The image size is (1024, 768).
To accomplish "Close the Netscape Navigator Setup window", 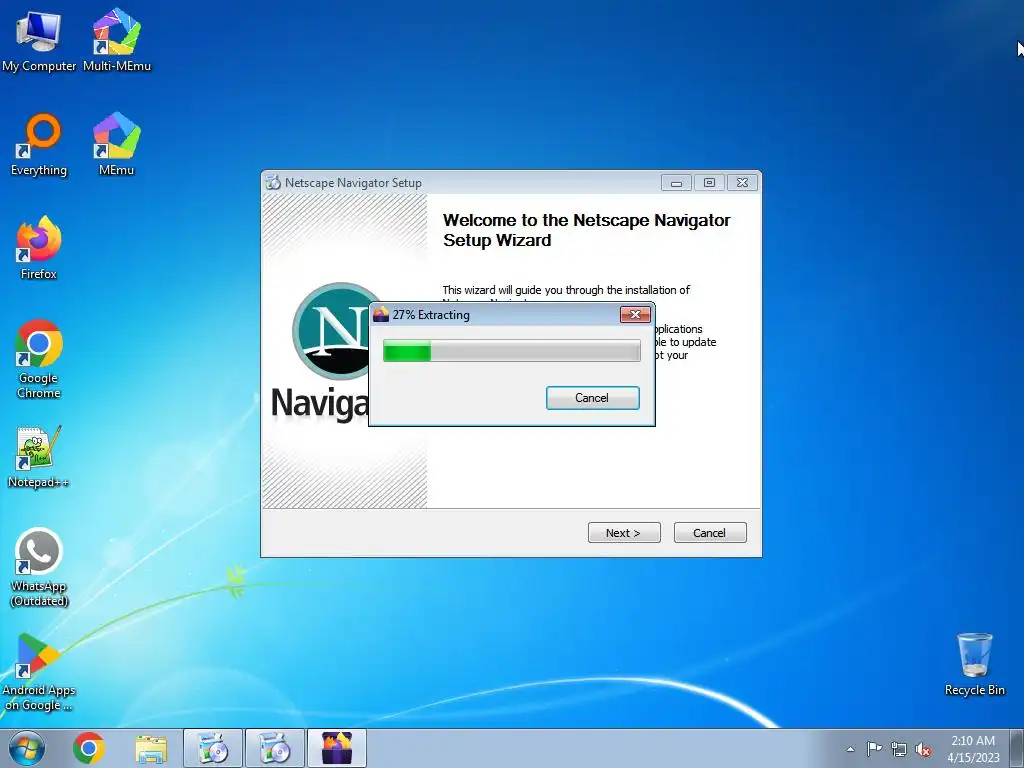I will click(743, 183).
